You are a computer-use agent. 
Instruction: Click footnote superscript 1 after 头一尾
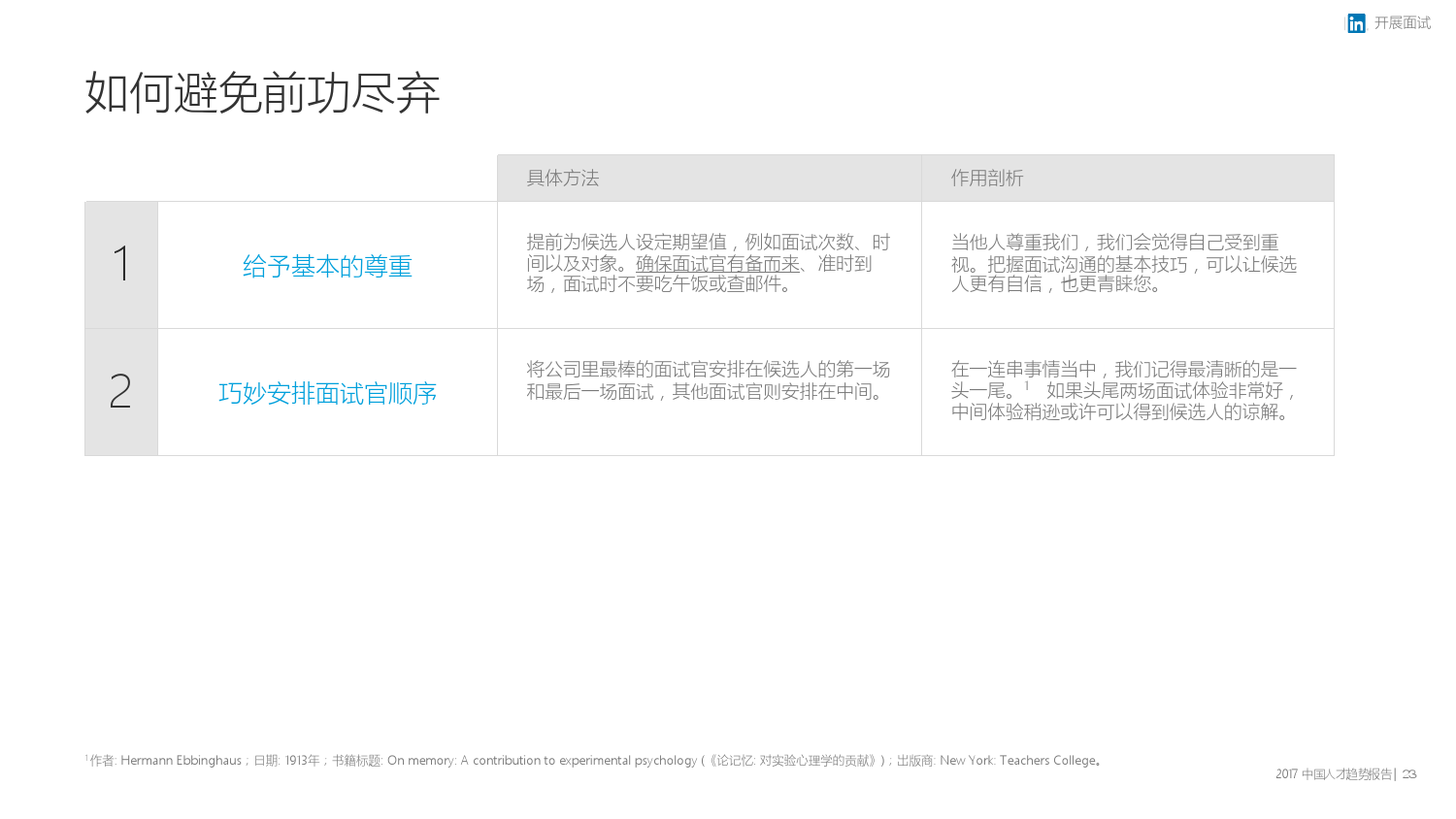1026,386
